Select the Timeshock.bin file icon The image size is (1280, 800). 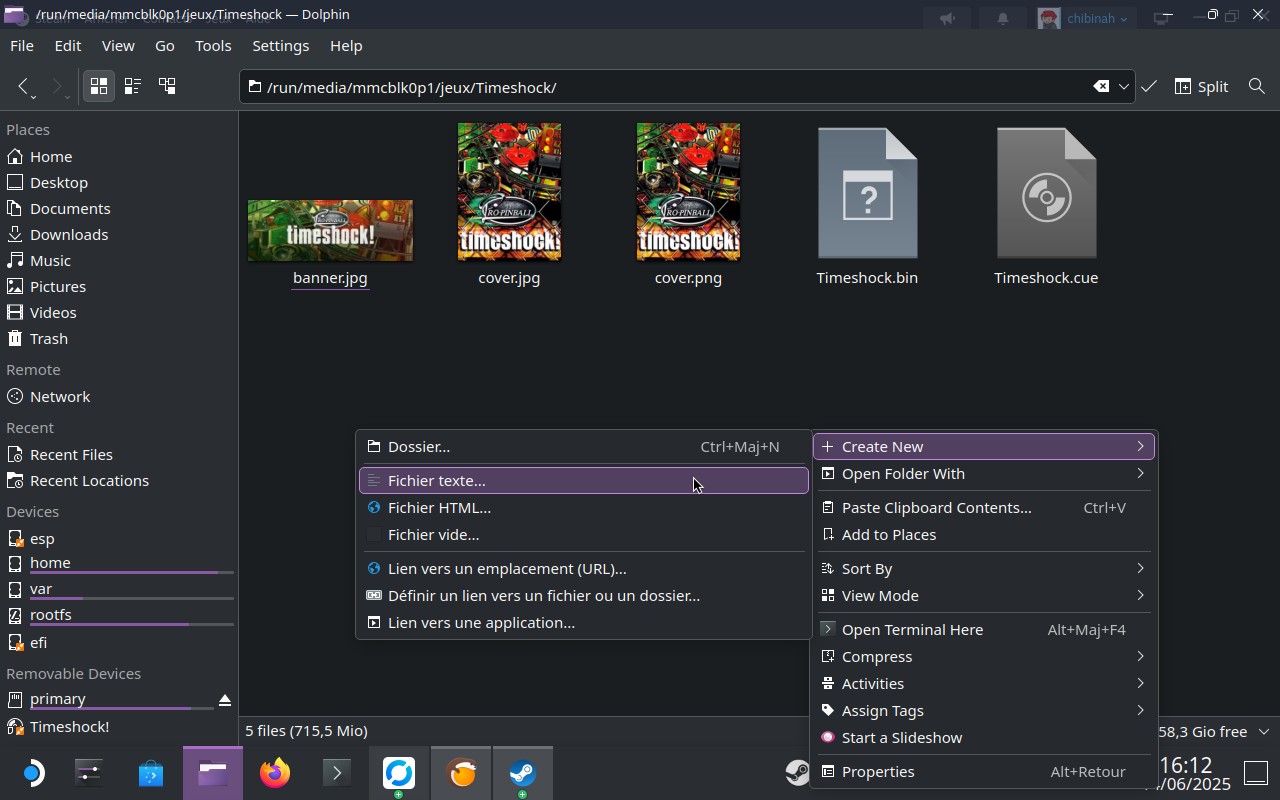867,193
